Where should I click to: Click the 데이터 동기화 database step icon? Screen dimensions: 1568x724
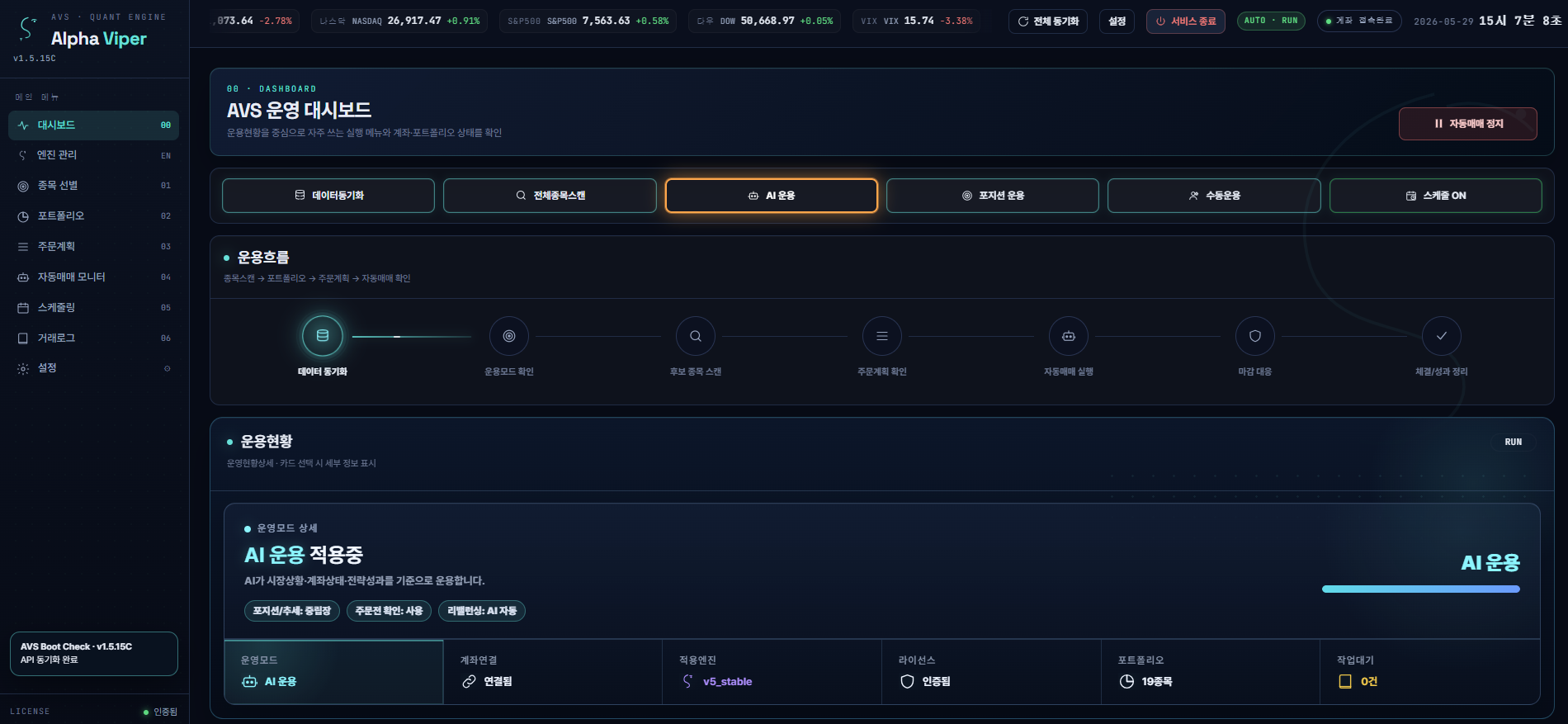tap(323, 336)
